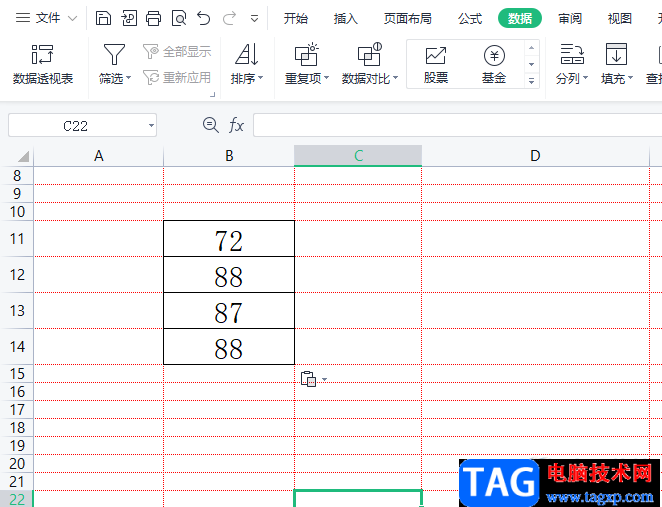The image size is (662, 507).
Task: Expand the 排序 dropdown arrow
Action: [260, 78]
